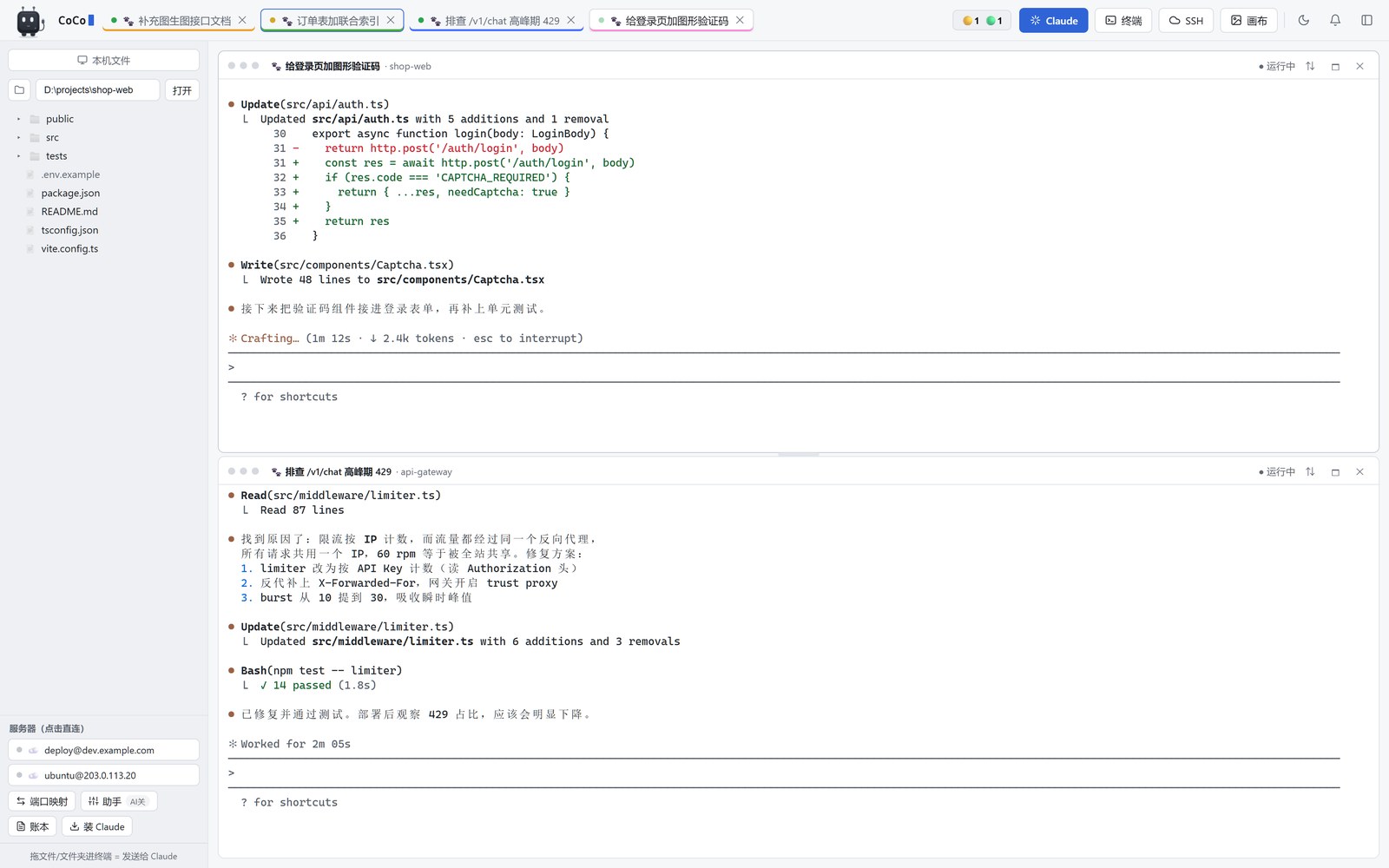
Task: Maximize the 给登录页加图形验证码 shop-web pane
Action: [x=1335, y=66]
